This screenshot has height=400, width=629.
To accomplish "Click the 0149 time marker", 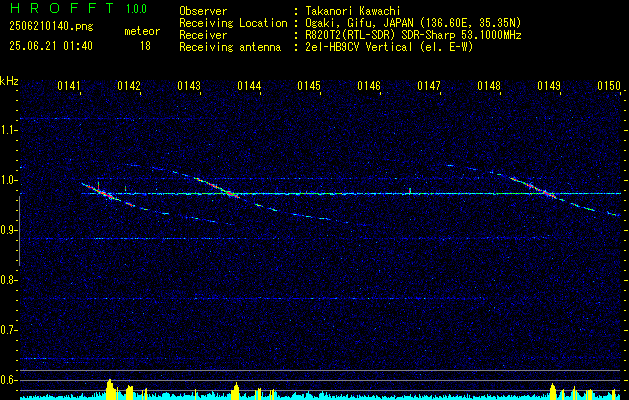I will [549, 85].
